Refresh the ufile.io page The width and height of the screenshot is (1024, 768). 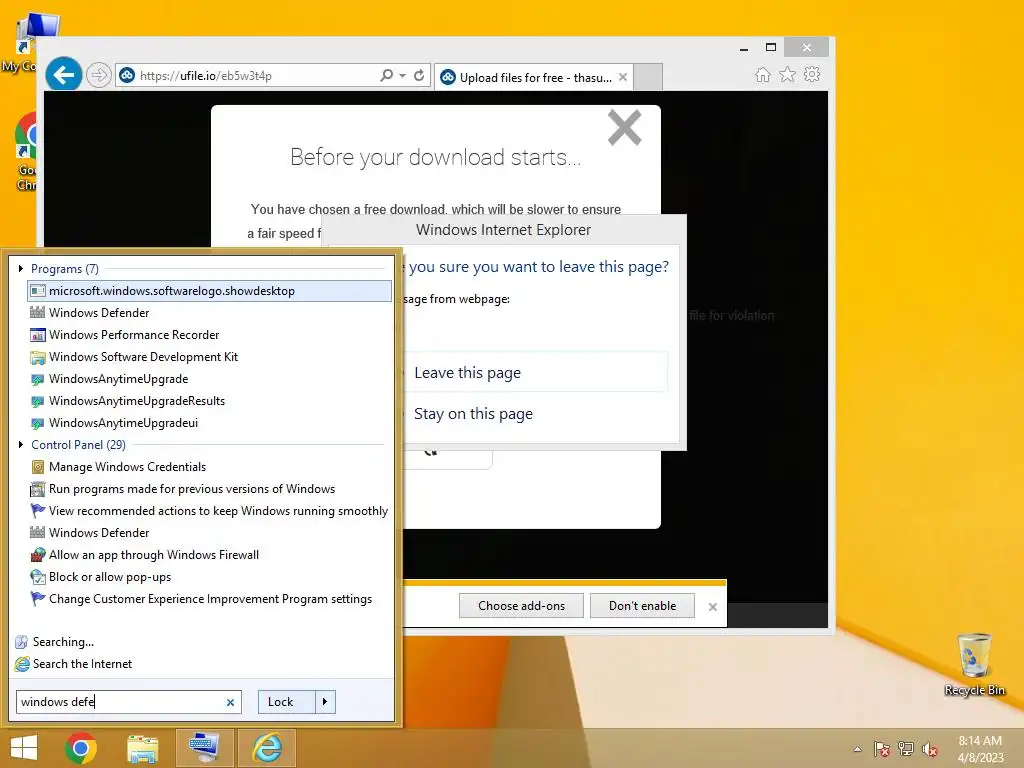[x=419, y=75]
